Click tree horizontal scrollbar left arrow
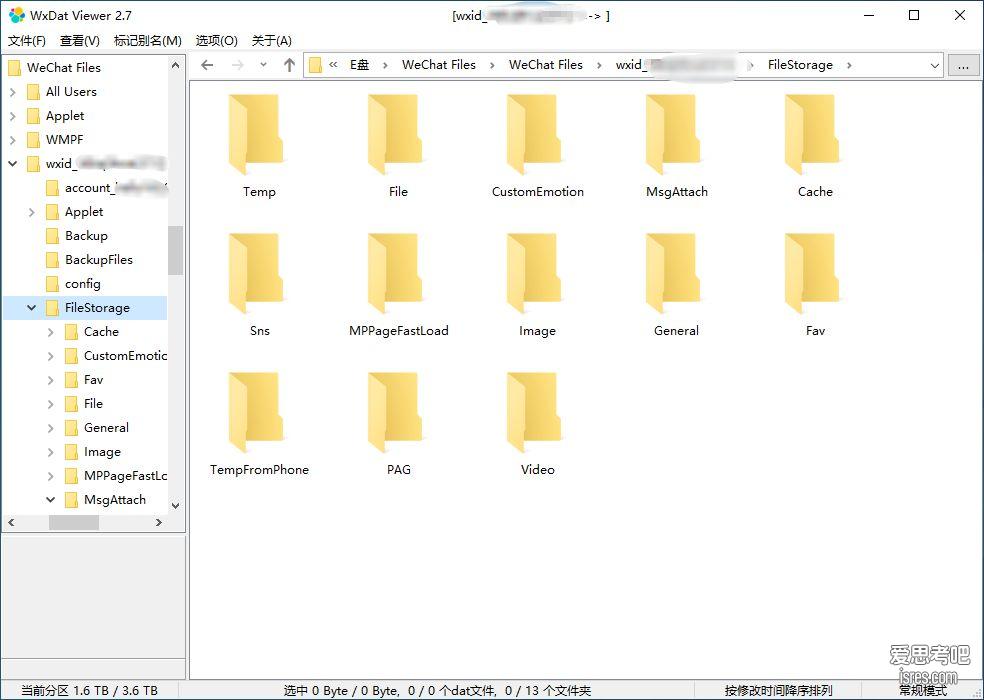 tap(11, 522)
